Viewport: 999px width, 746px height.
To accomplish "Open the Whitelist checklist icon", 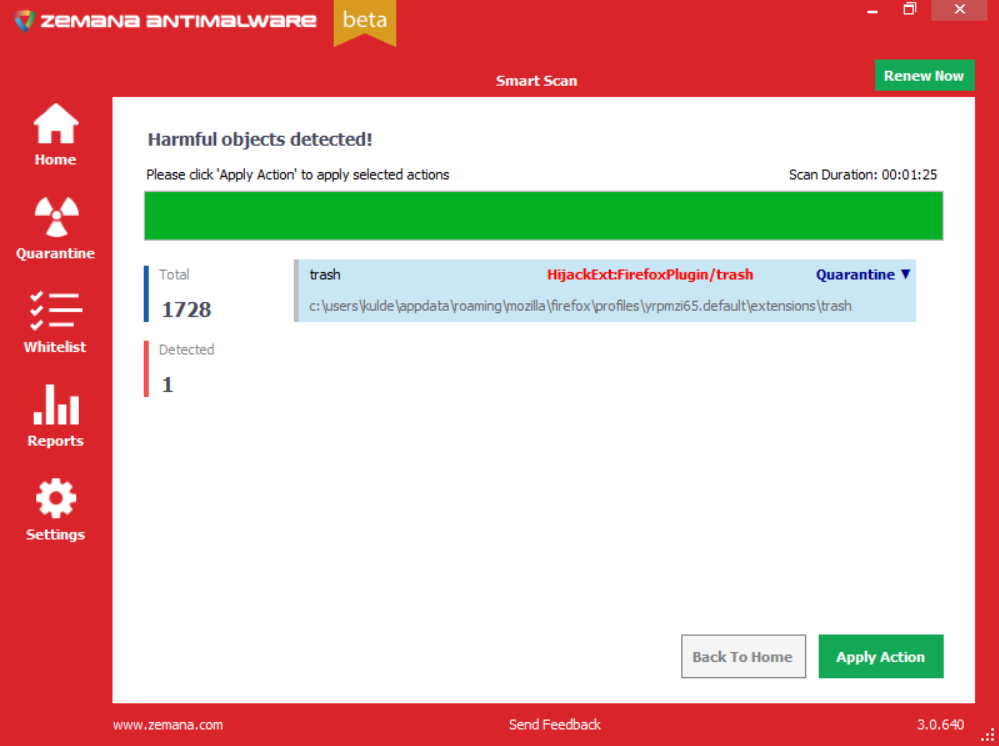I will coord(56,311).
